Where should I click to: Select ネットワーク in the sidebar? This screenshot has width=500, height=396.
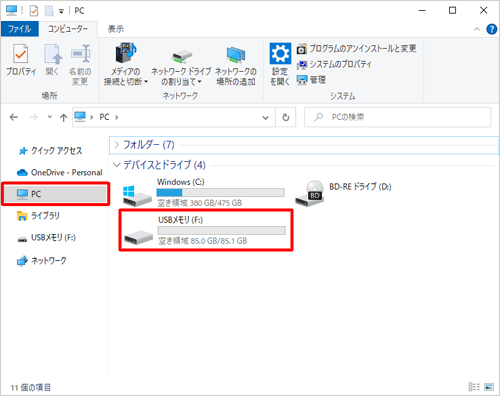click(x=42, y=260)
